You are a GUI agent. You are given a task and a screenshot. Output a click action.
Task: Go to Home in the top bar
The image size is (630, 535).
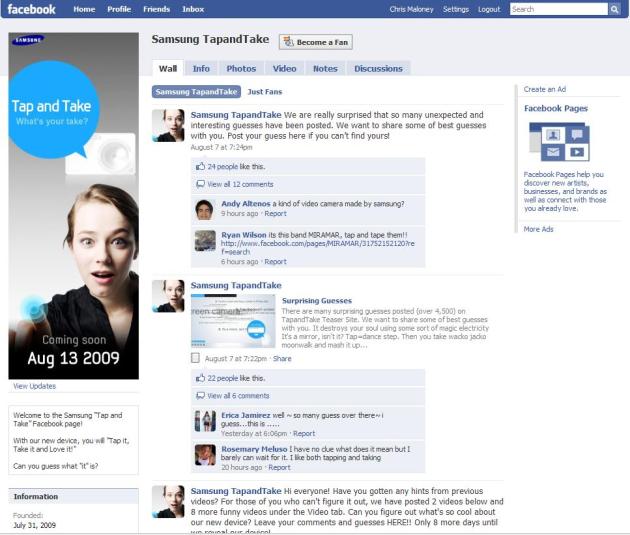(x=84, y=9)
